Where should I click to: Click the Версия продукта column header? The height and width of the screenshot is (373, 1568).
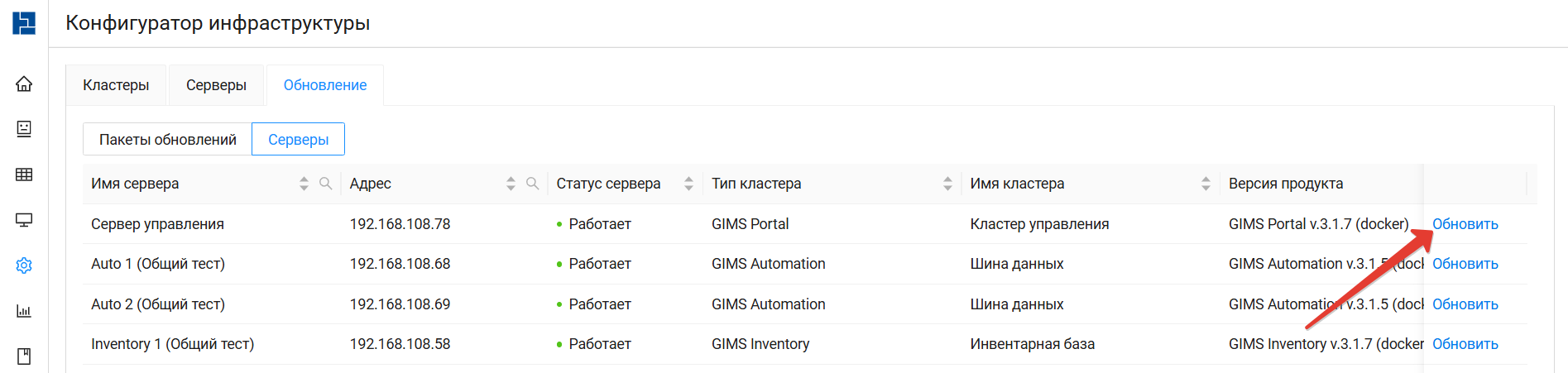pyautogui.click(x=1286, y=184)
